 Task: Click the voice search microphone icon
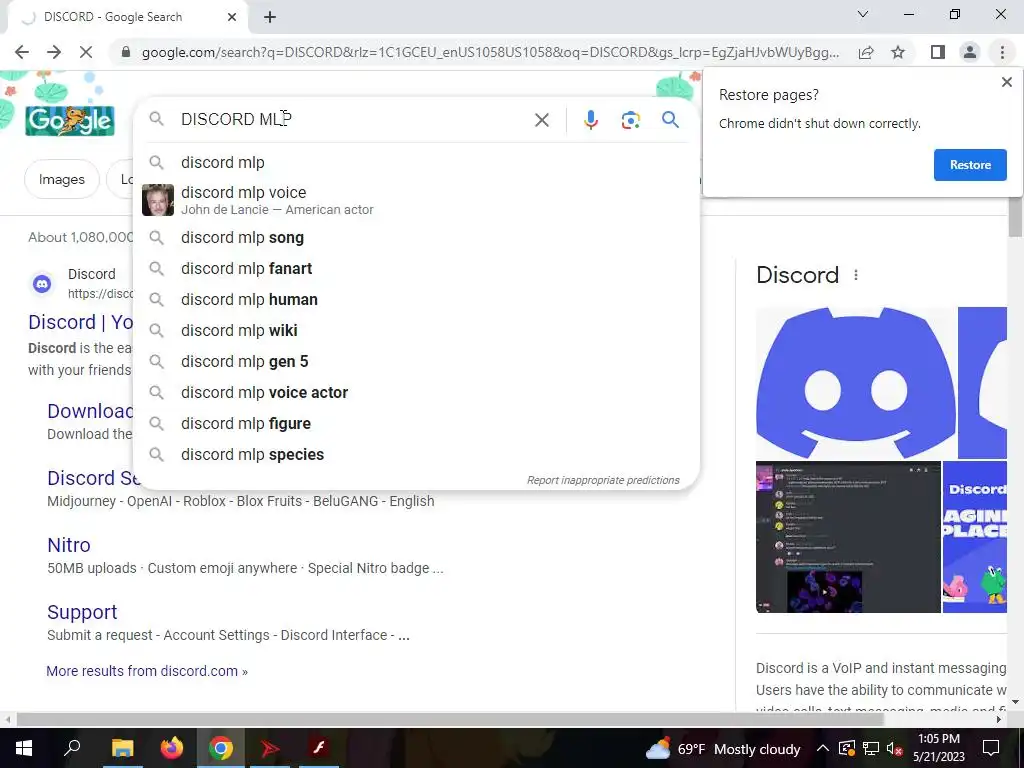pyautogui.click(x=590, y=120)
